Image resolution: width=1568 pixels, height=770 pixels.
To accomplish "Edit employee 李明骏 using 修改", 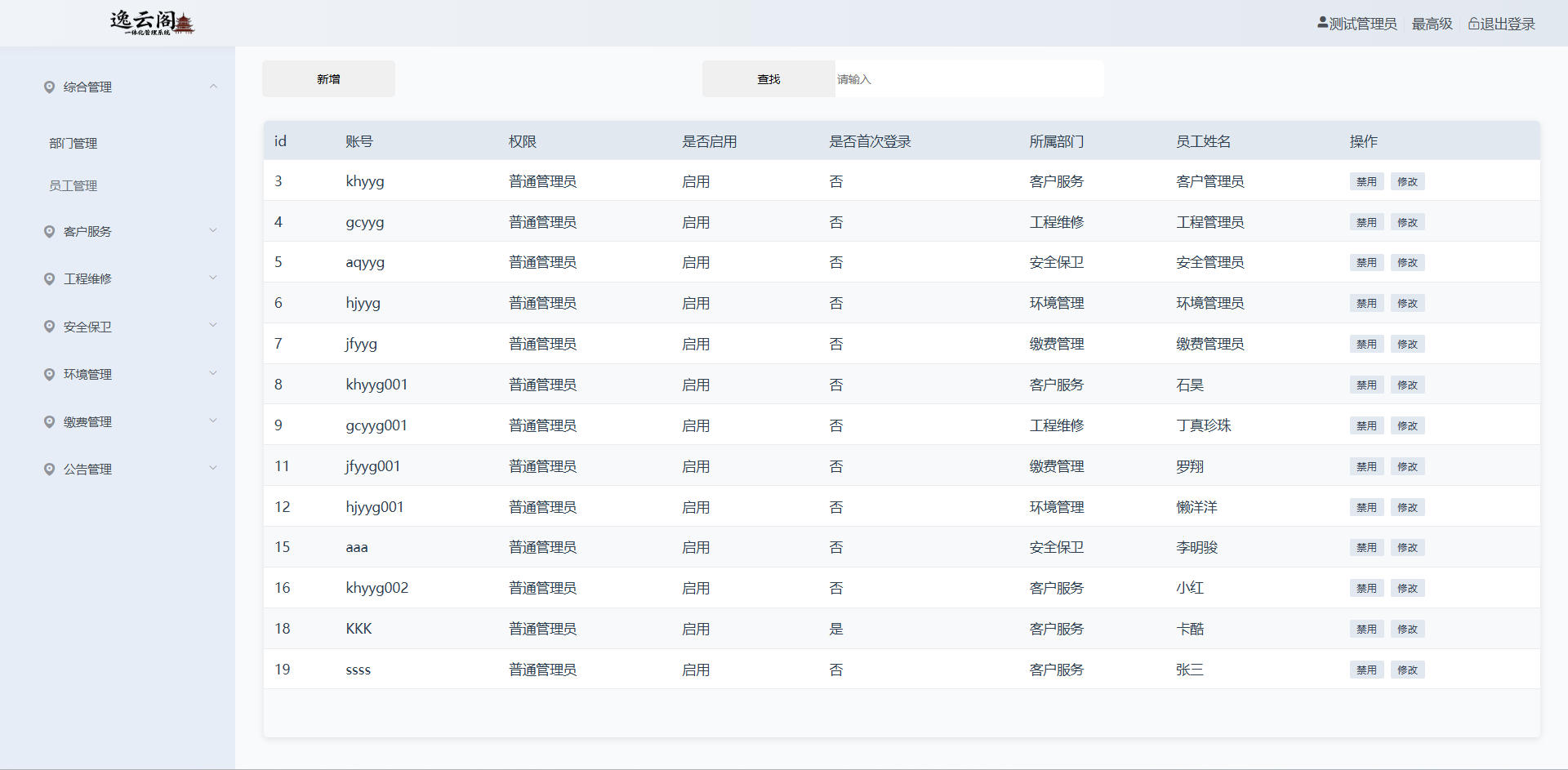I will coord(1407,548).
